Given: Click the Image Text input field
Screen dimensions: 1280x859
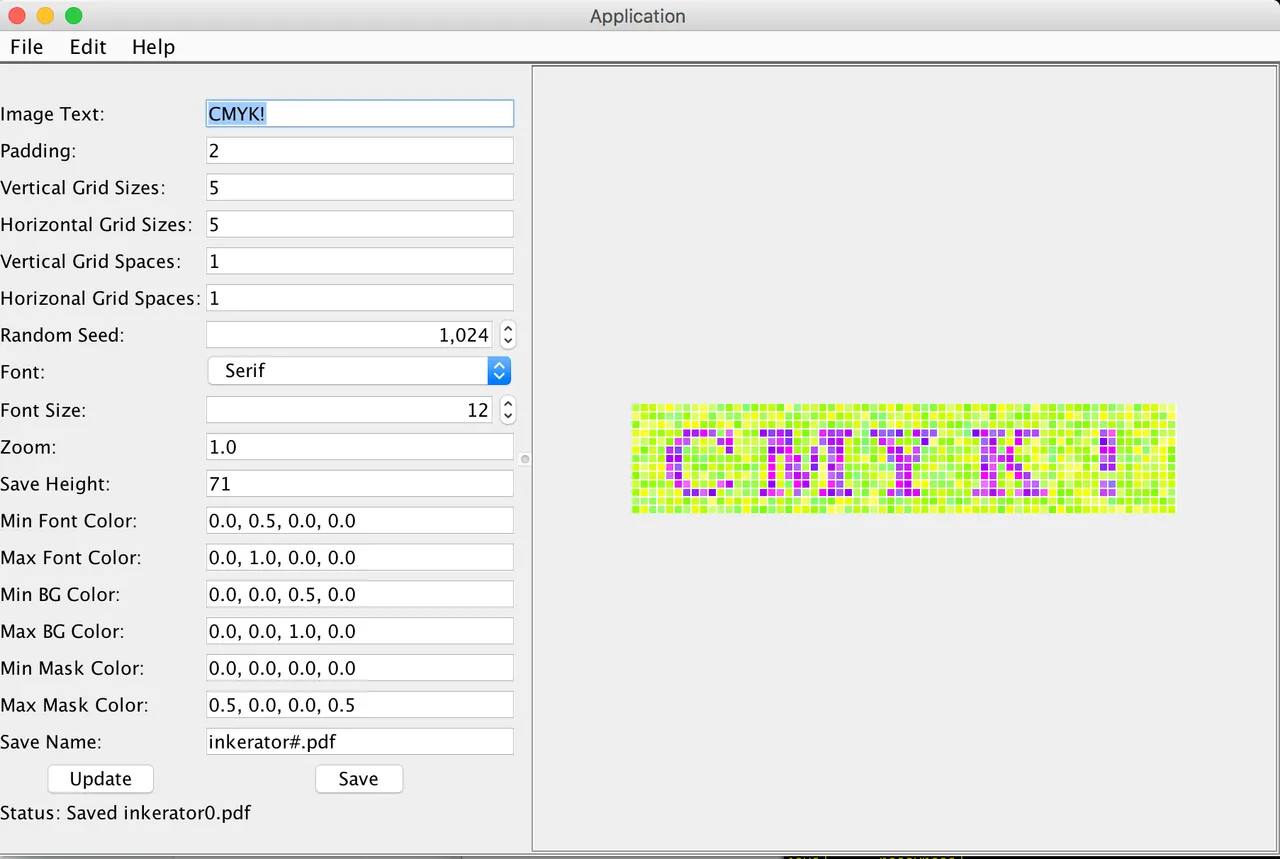Looking at the screenshot, I should [360, 113].
